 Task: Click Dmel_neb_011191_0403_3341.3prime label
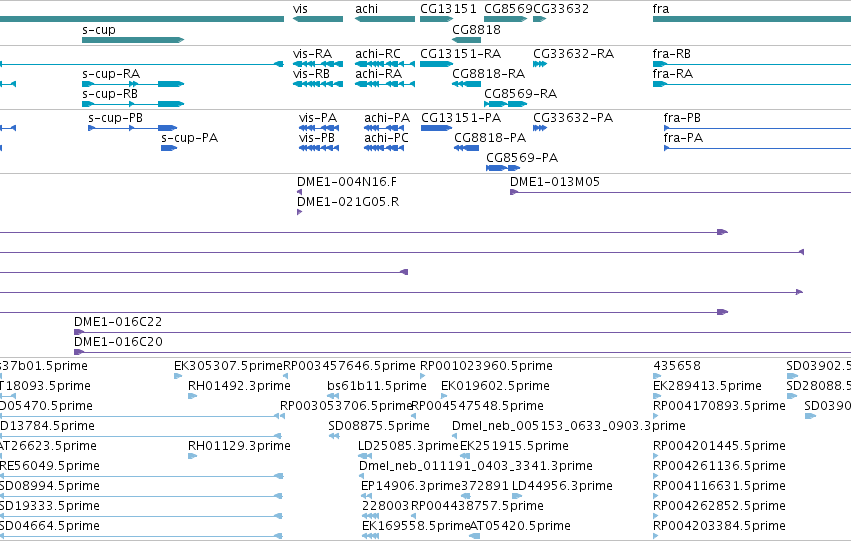(x=476, y=466)
